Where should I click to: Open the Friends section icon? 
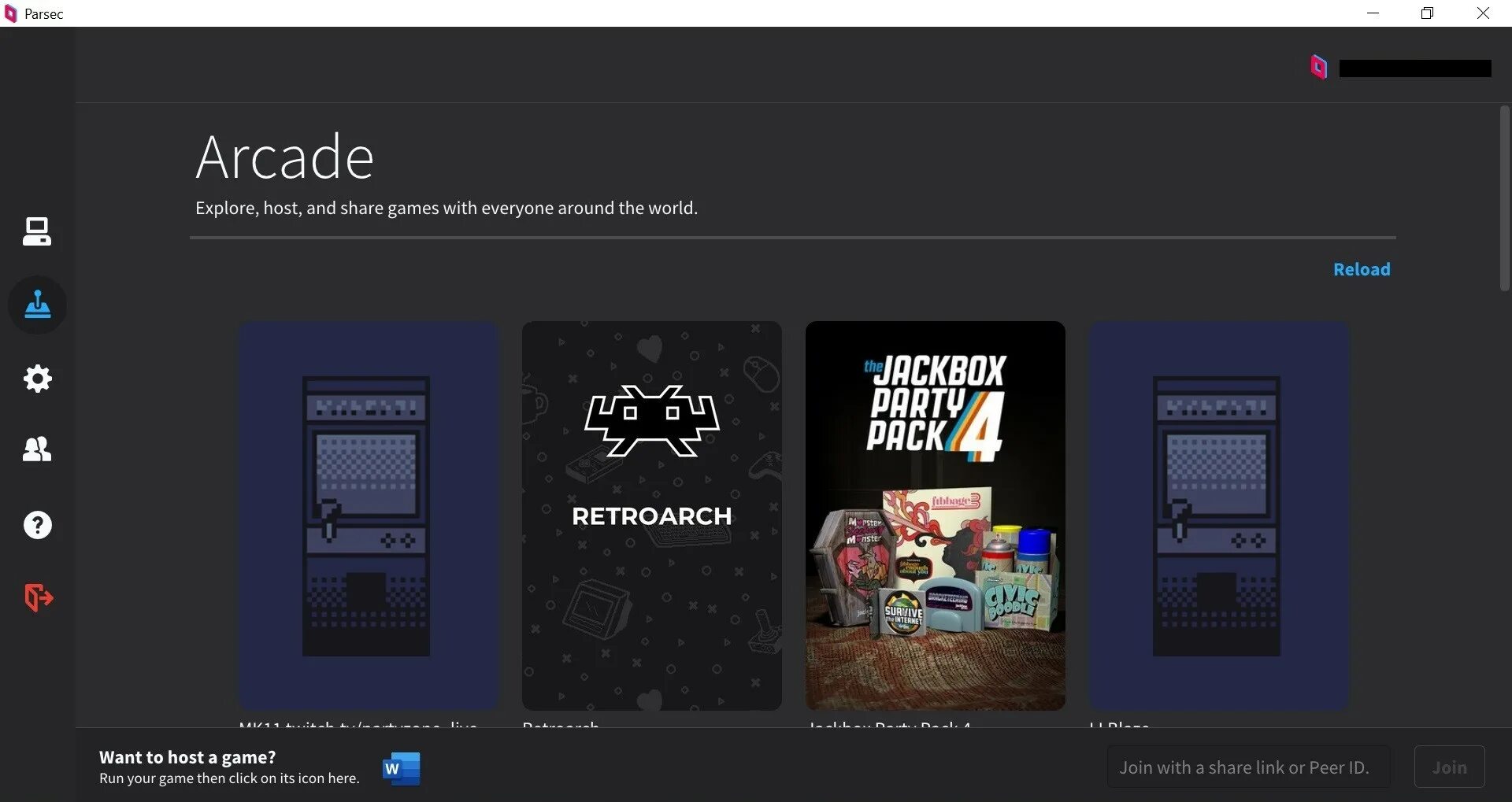click(x=37, y=449)
